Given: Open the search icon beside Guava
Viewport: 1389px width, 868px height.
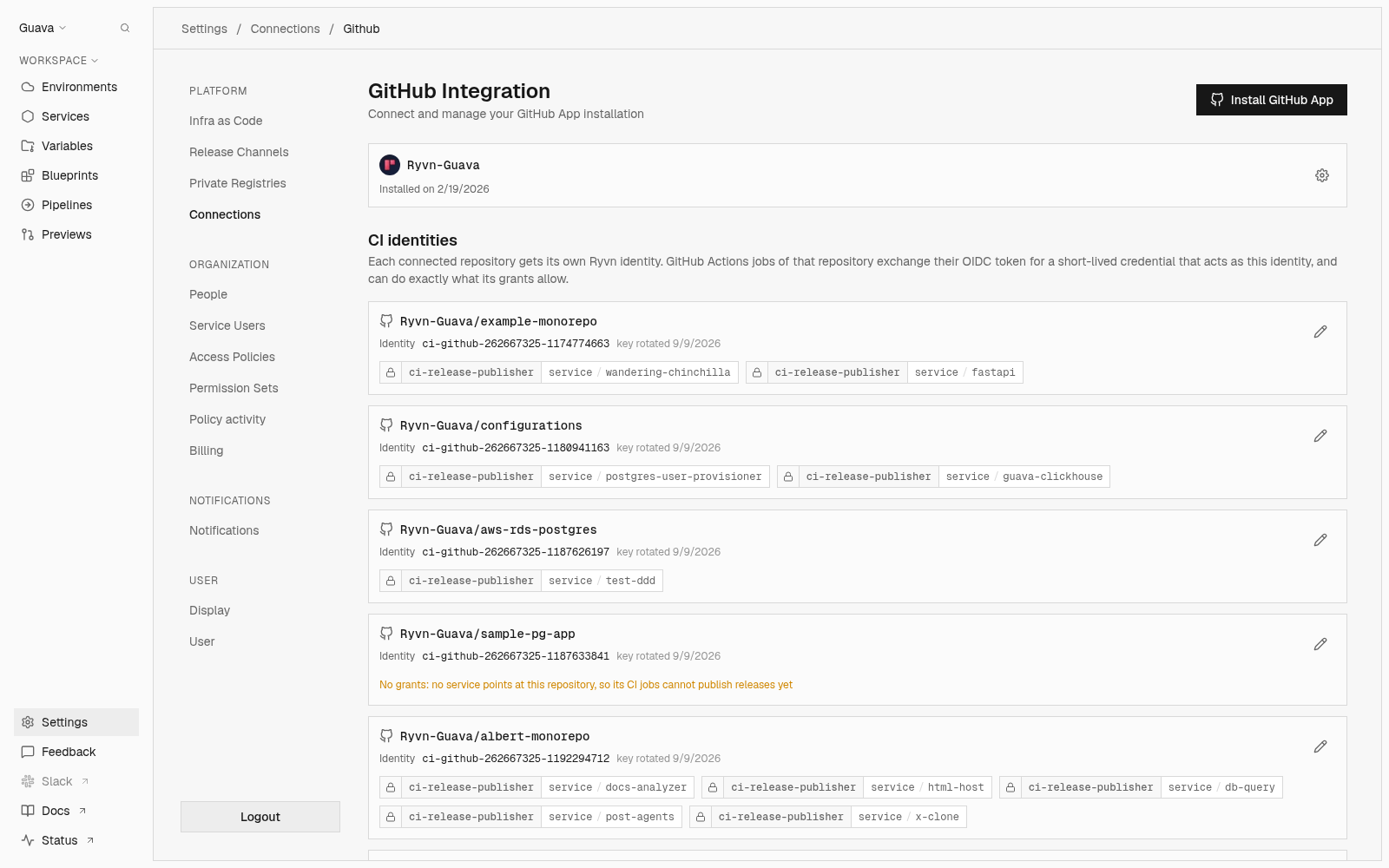Looking at the screenshot, I should click(x=125, y=28).
